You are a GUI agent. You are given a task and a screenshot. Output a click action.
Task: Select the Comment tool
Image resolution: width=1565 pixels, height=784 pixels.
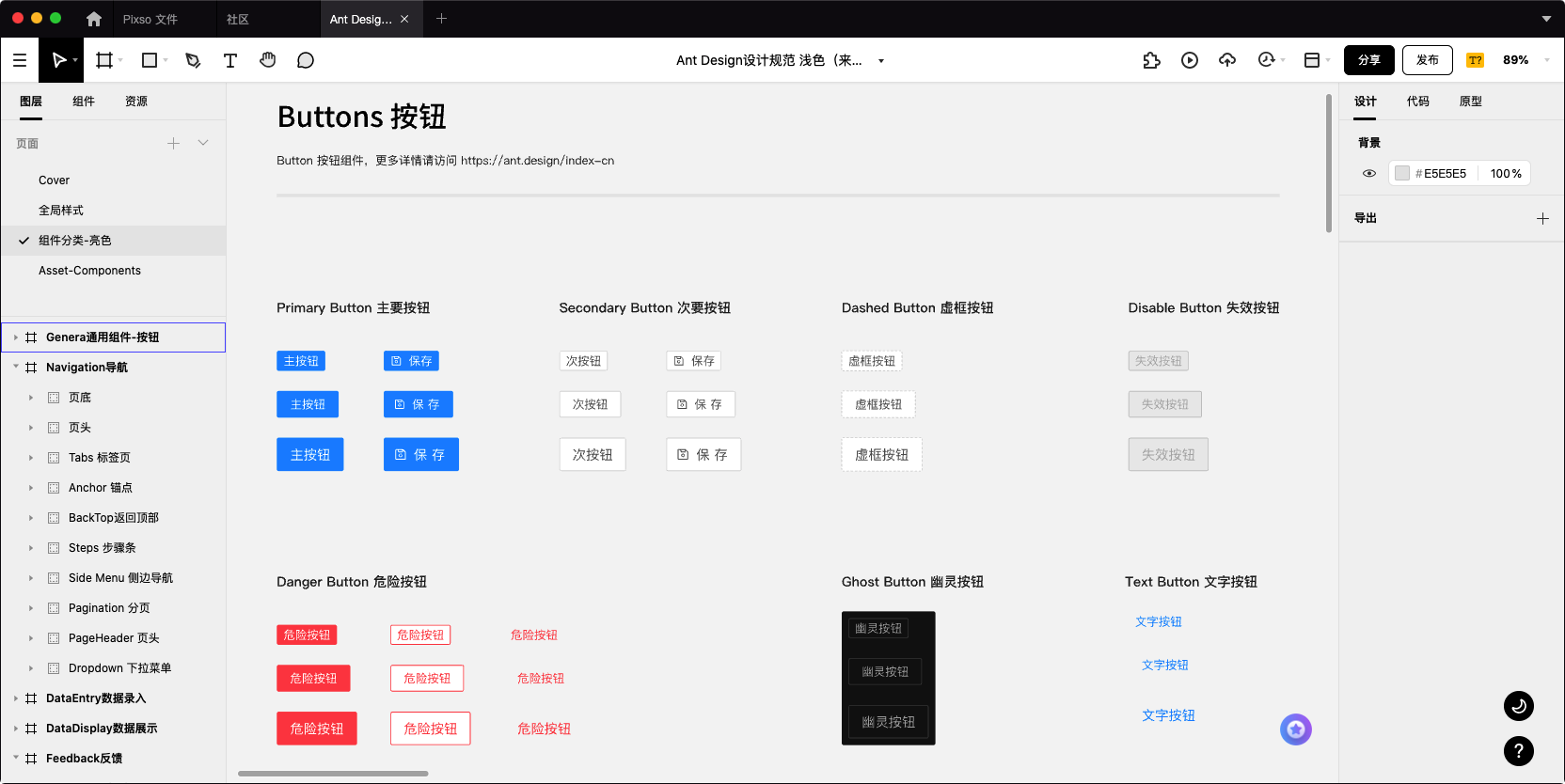click(306, 60)
